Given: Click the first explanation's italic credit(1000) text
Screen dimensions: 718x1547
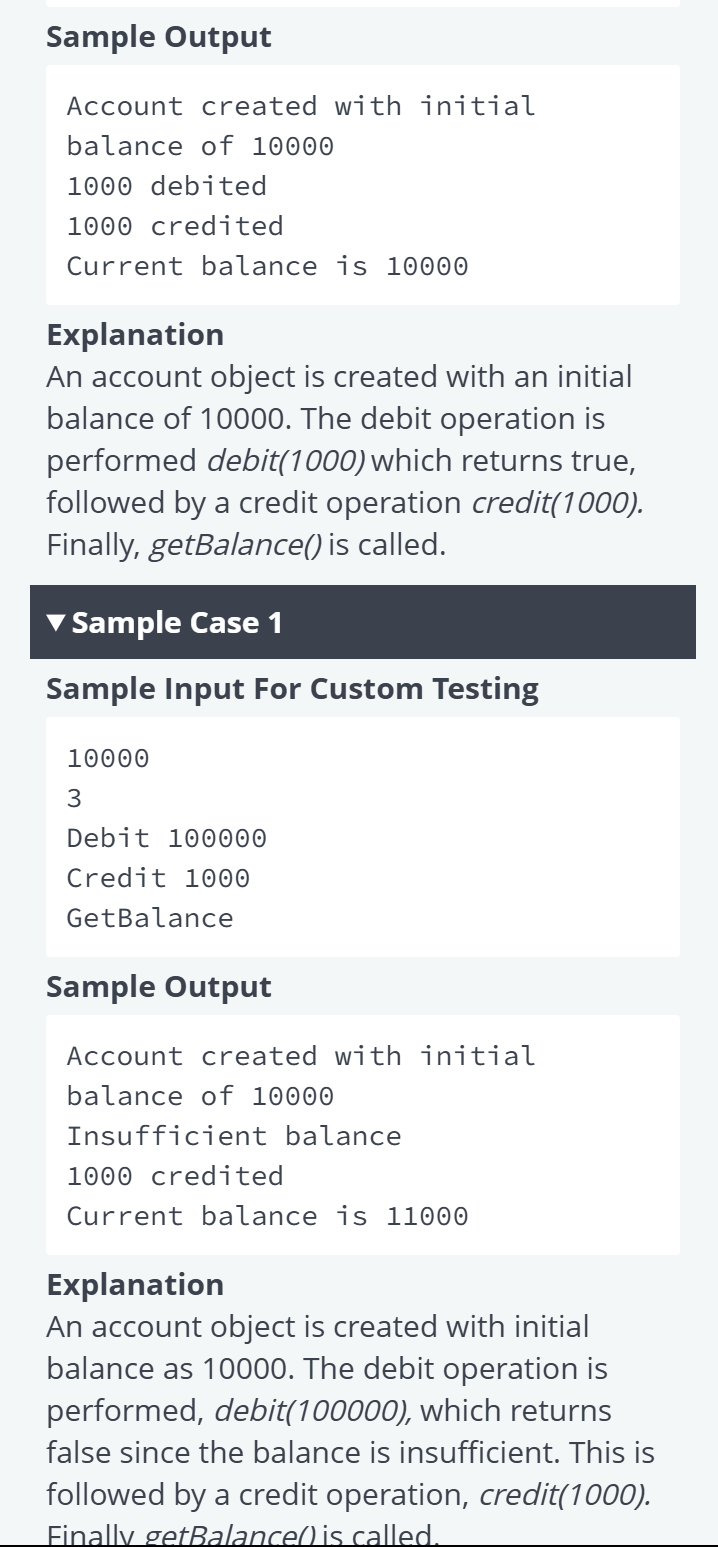Looking at the screenshot, I should pyautogui.click(x=557, y=503).
